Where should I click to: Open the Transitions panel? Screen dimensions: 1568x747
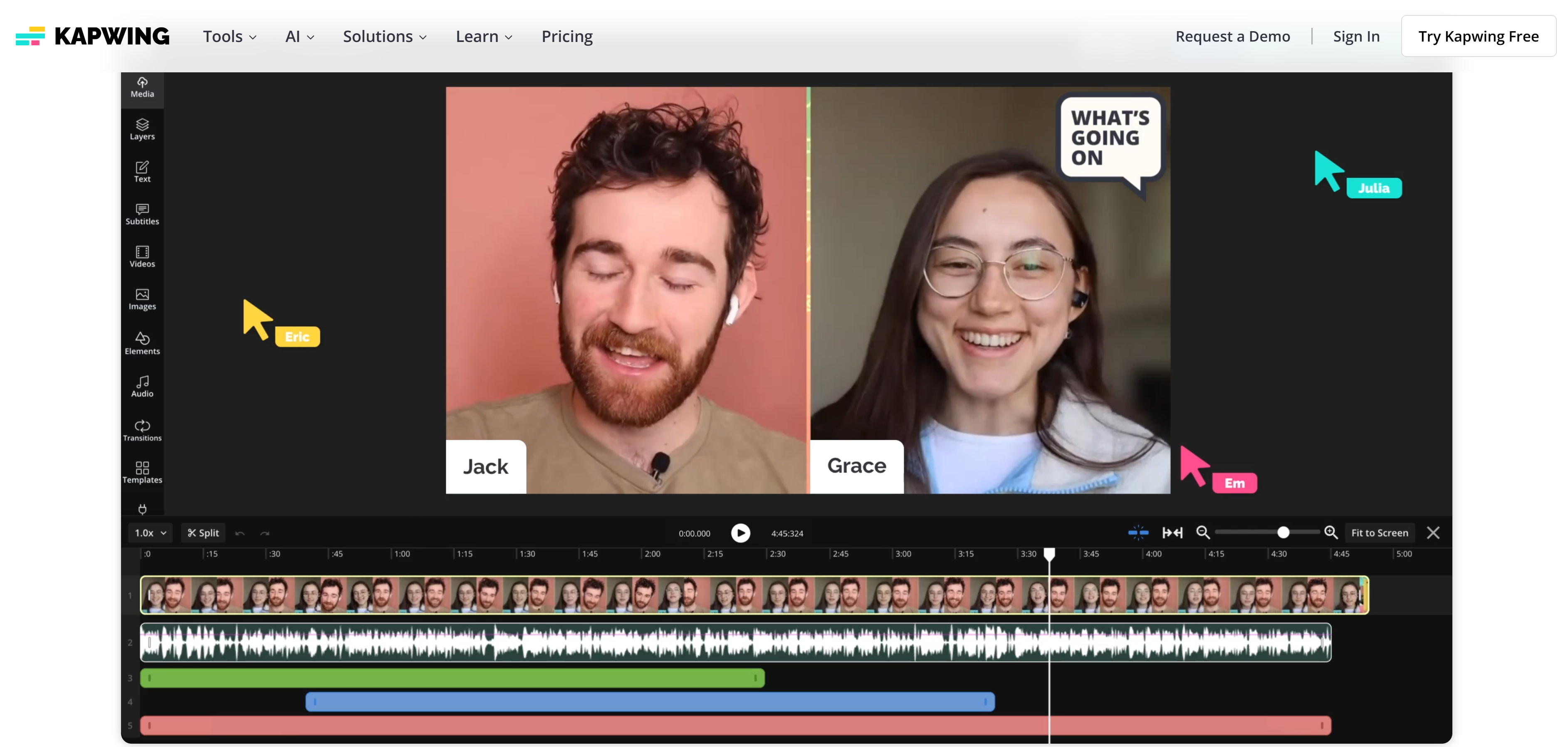[x=142, y=430]
